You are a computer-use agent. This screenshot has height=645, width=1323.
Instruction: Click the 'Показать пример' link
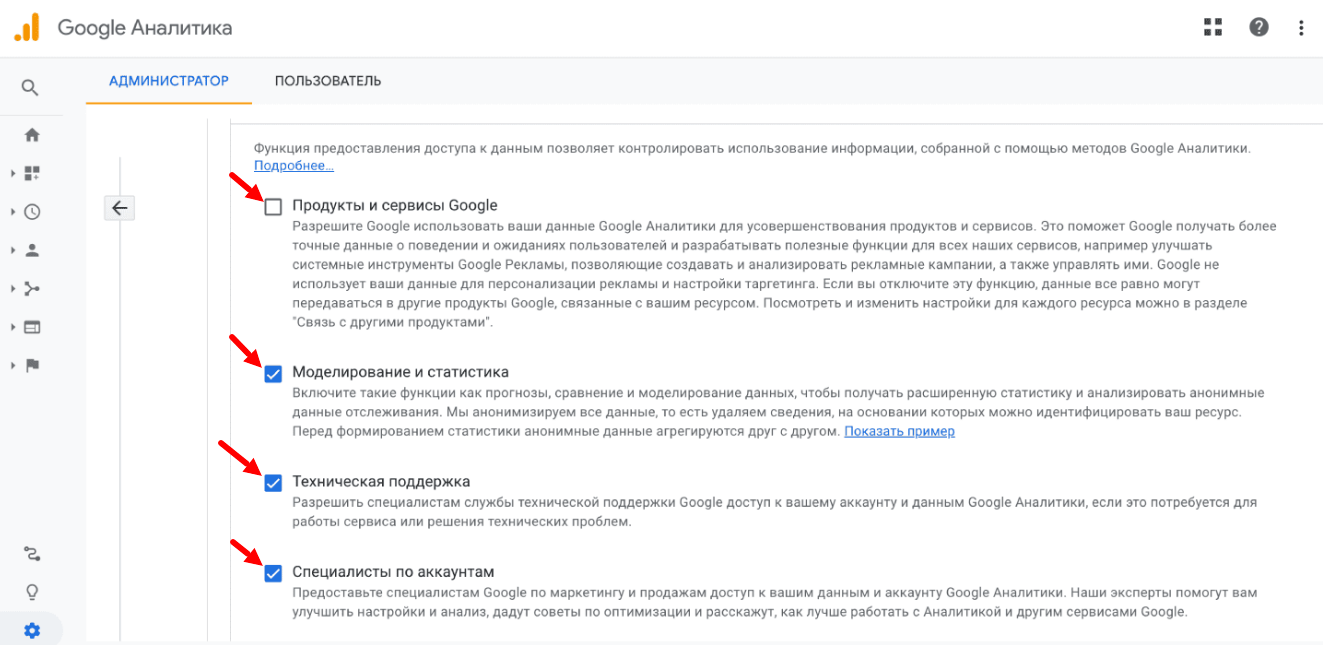coord(899,432)
